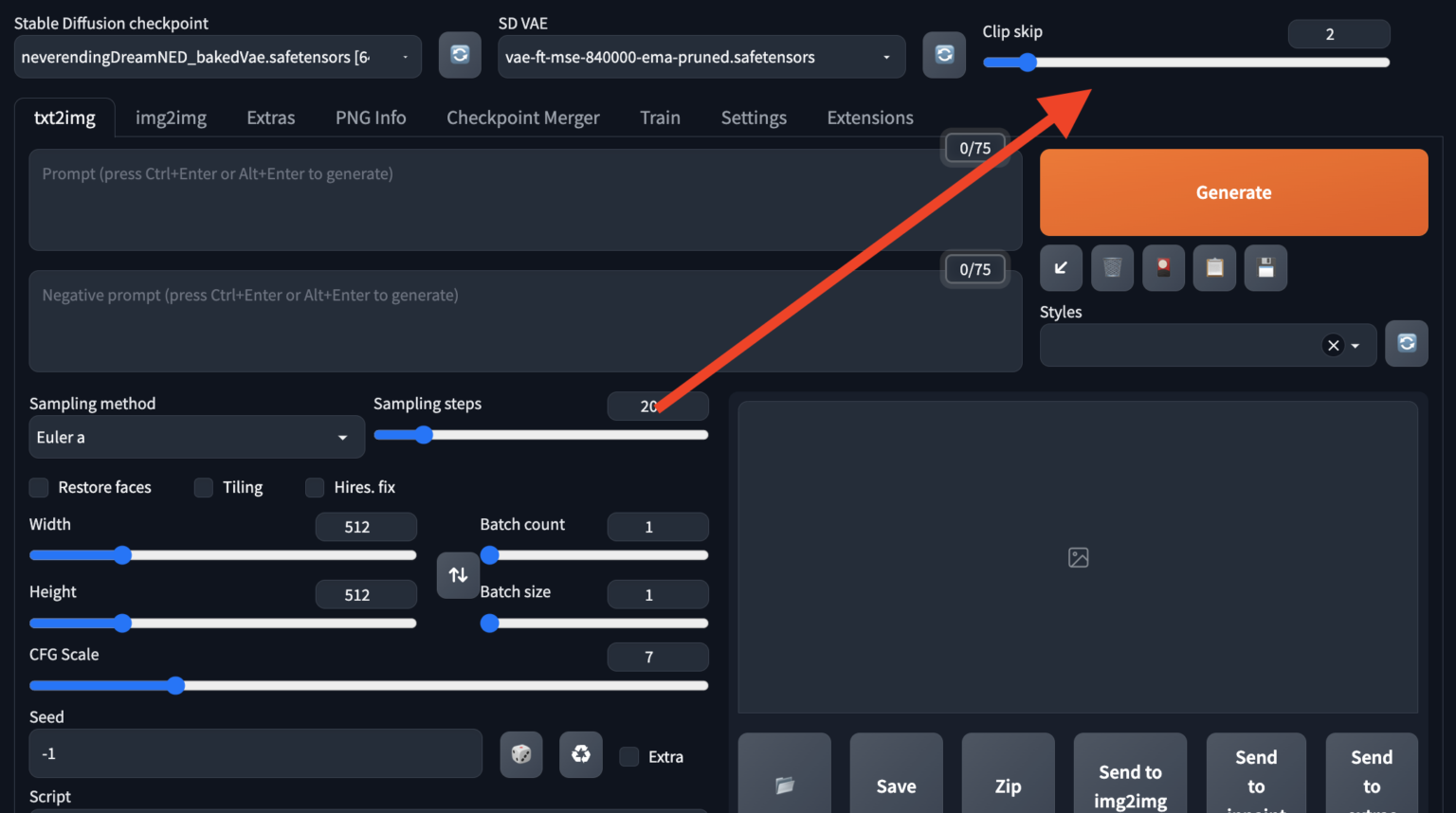
Task: Expand the Stable Diffusion checkpoint dropdown
Action: 217,58
